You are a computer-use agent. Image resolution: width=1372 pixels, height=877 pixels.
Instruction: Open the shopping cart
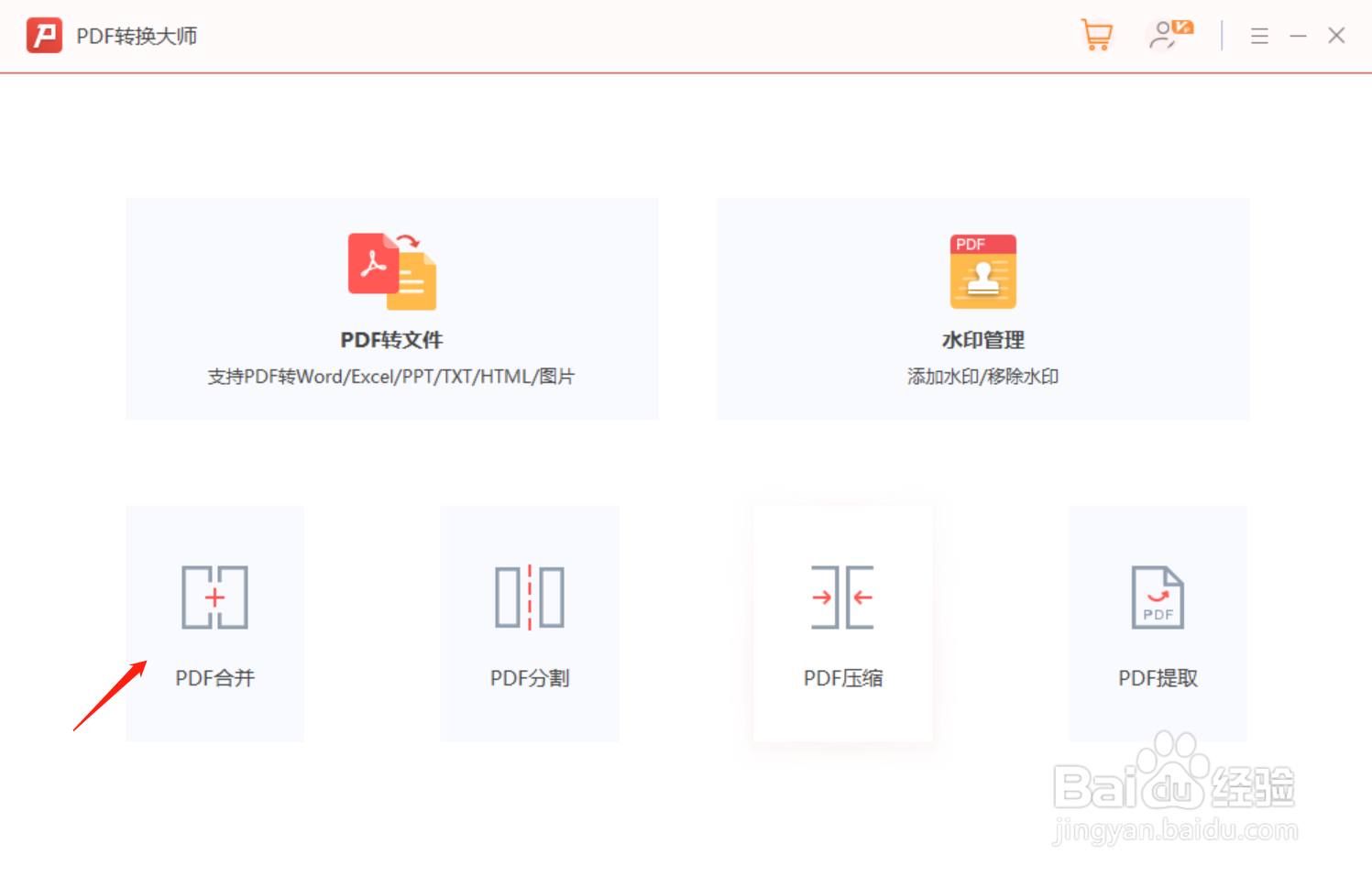pos(1097,36)
